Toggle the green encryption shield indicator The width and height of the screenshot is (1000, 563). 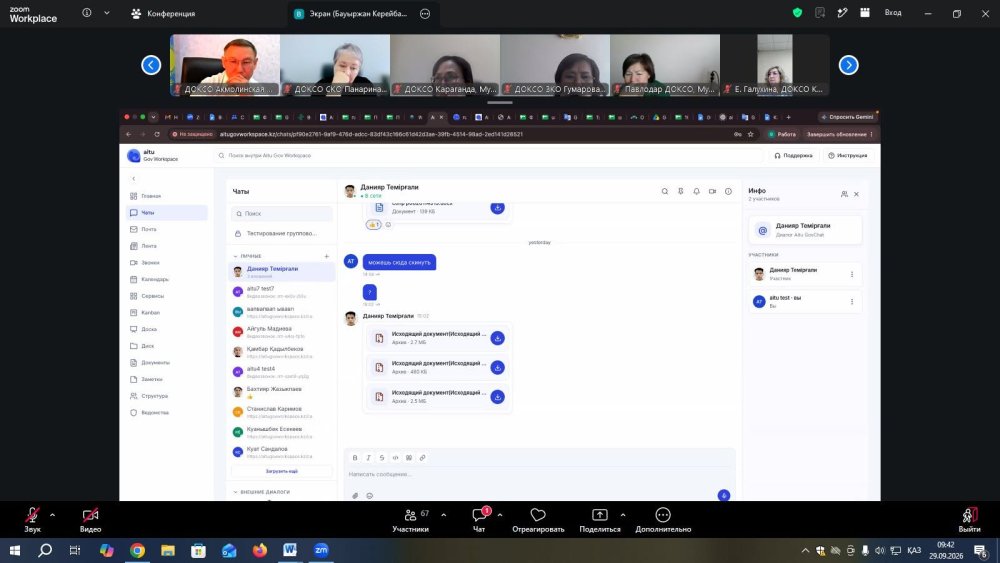point(797,12)
